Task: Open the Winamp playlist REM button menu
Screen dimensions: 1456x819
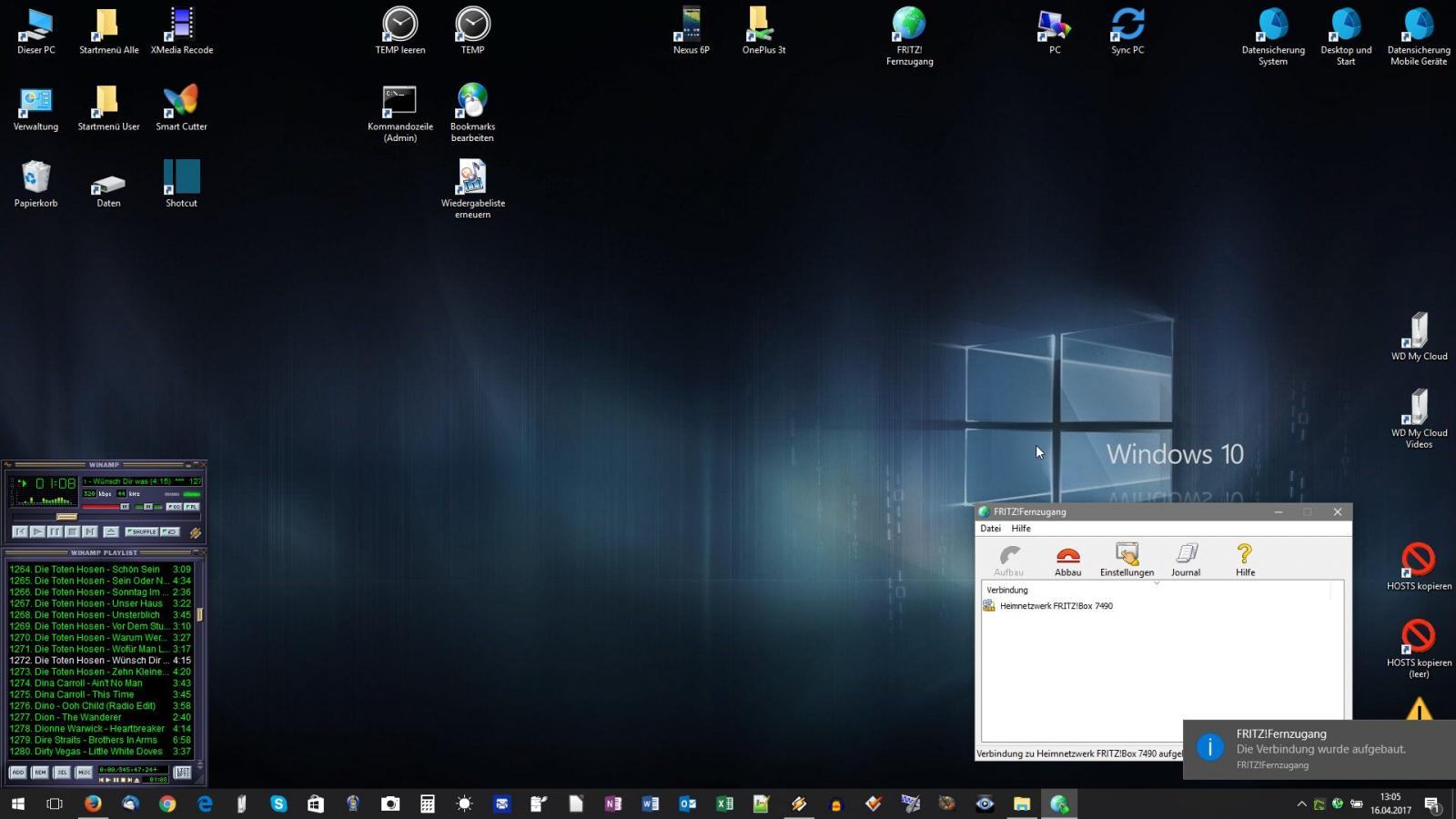Action: 40,773
